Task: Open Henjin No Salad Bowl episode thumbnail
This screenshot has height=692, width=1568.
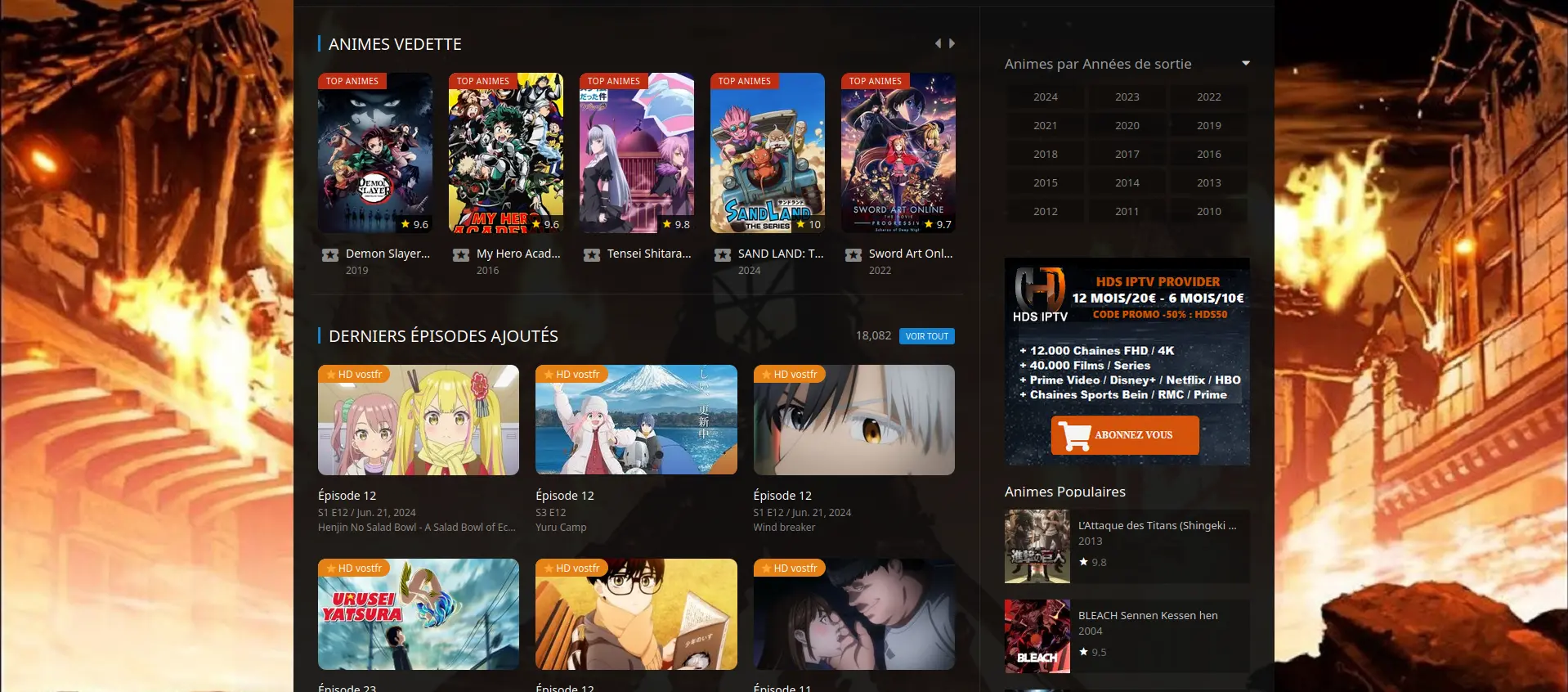Action: (x=419, y=420)
